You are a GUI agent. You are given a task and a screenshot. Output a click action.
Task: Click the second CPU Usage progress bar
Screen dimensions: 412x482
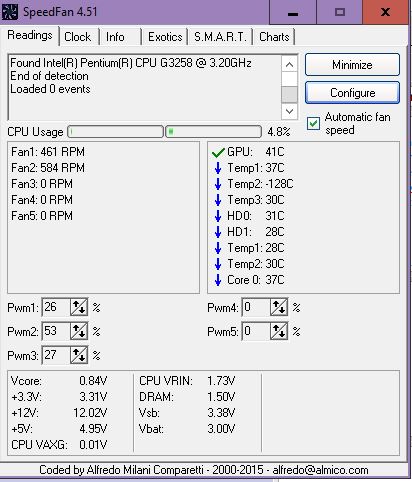[x=213, y=132]
